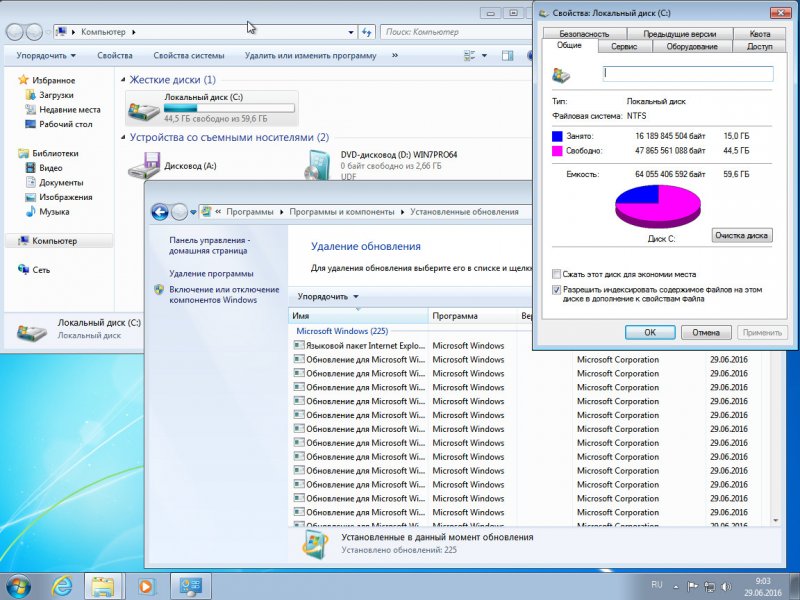Show more toolbar commands chevron
800x600 pixels.
395,55
